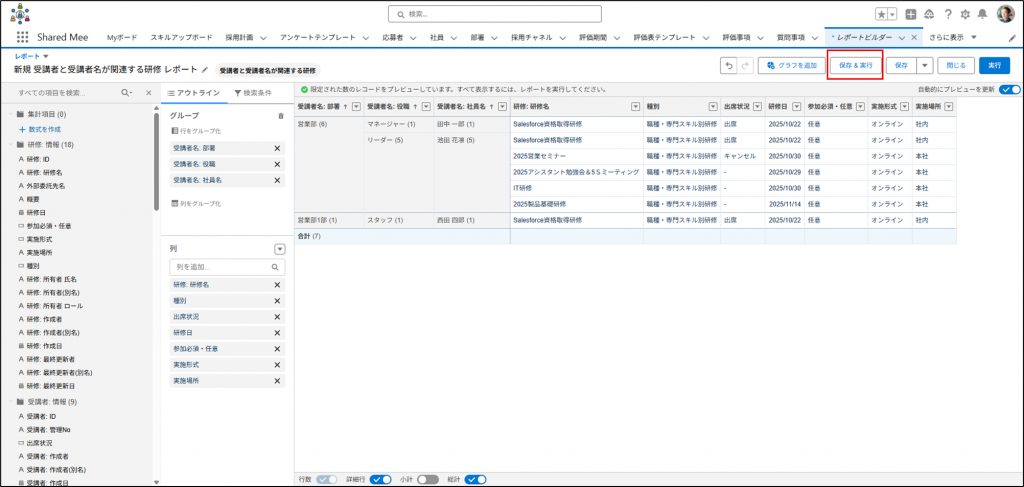Click the pencil icon to edit report name

[205, 71]
